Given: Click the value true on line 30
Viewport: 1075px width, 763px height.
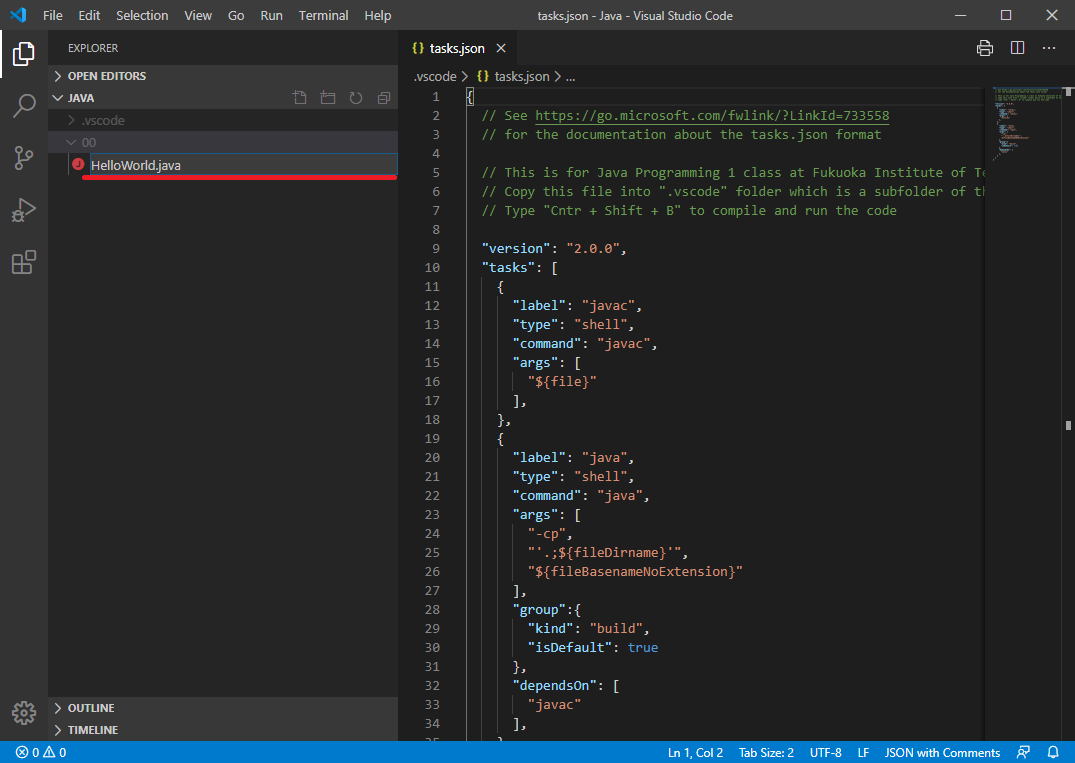Looking at the screenshot, I should tap(642, 647).
